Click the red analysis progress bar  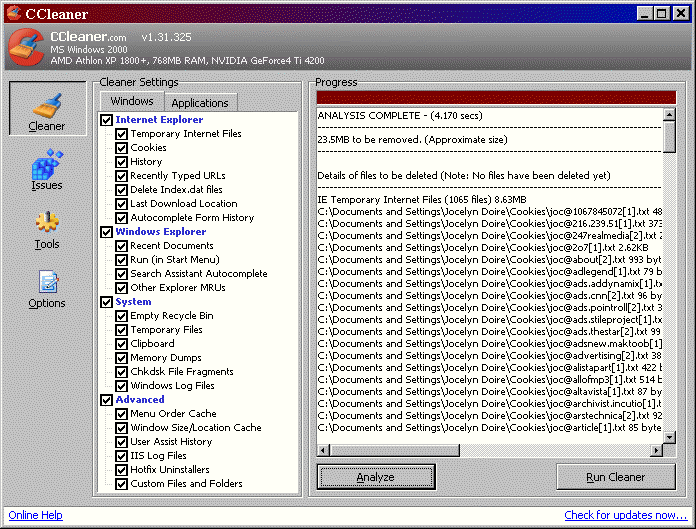(496, 97)
